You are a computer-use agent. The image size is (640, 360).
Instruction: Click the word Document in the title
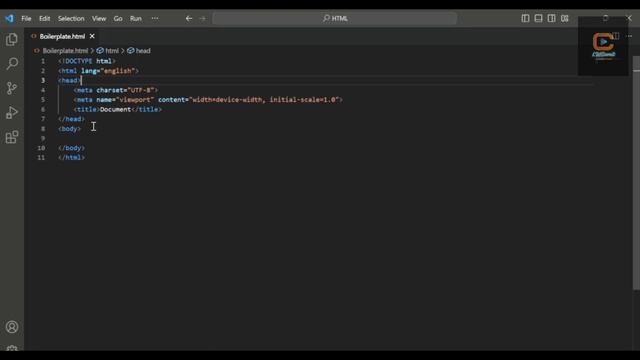click(x=116, y=109)
